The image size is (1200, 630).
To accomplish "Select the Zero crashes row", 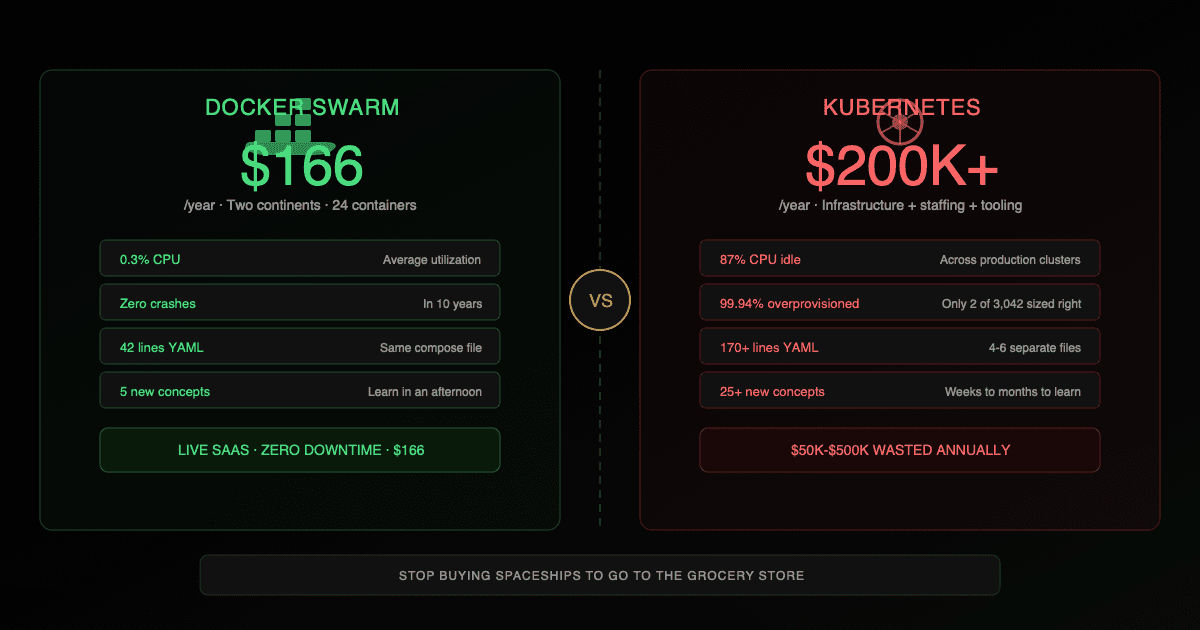I will [300, 303].
